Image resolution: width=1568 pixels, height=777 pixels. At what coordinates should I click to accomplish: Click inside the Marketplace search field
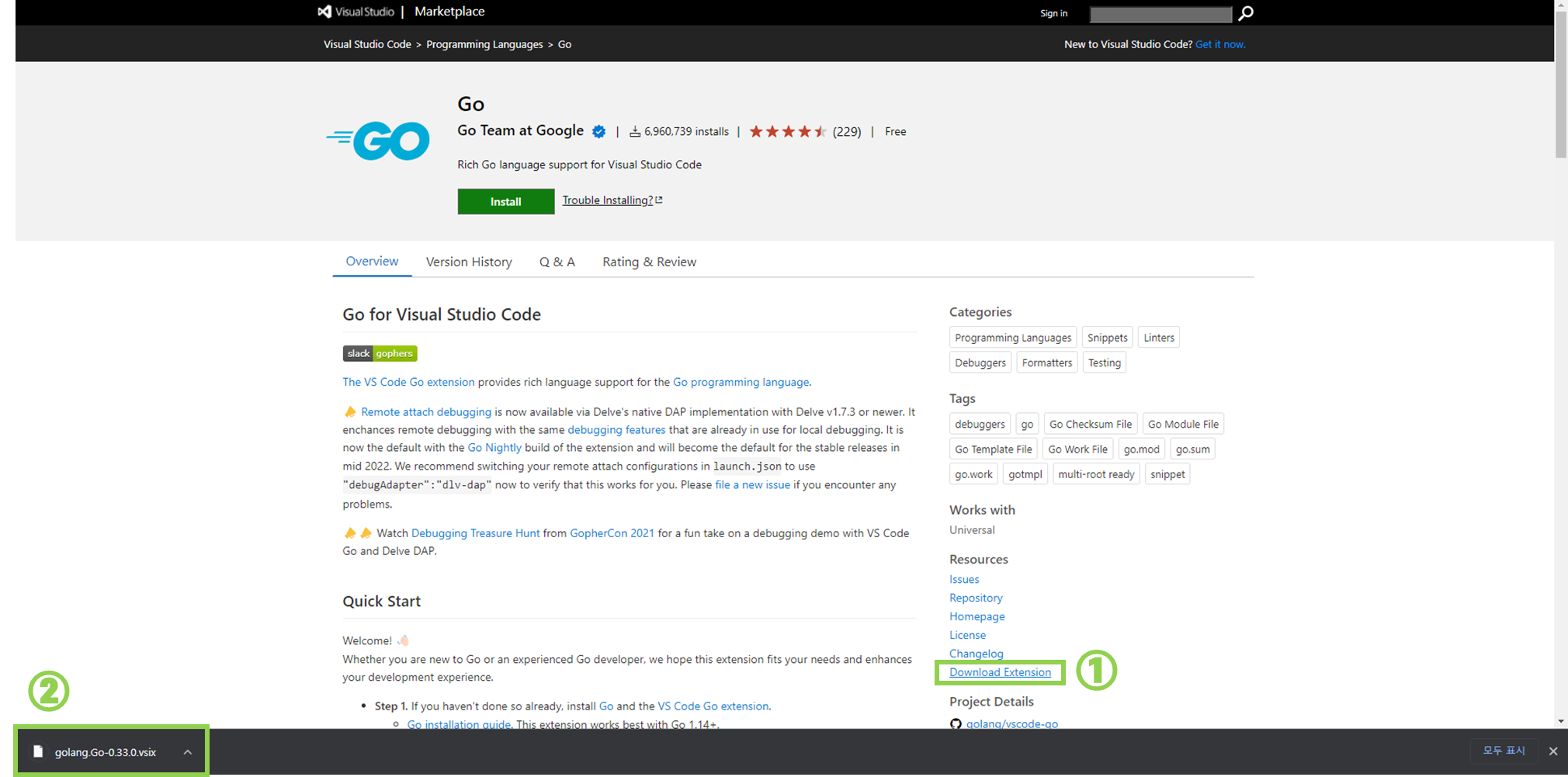[x=1160, y=14]
